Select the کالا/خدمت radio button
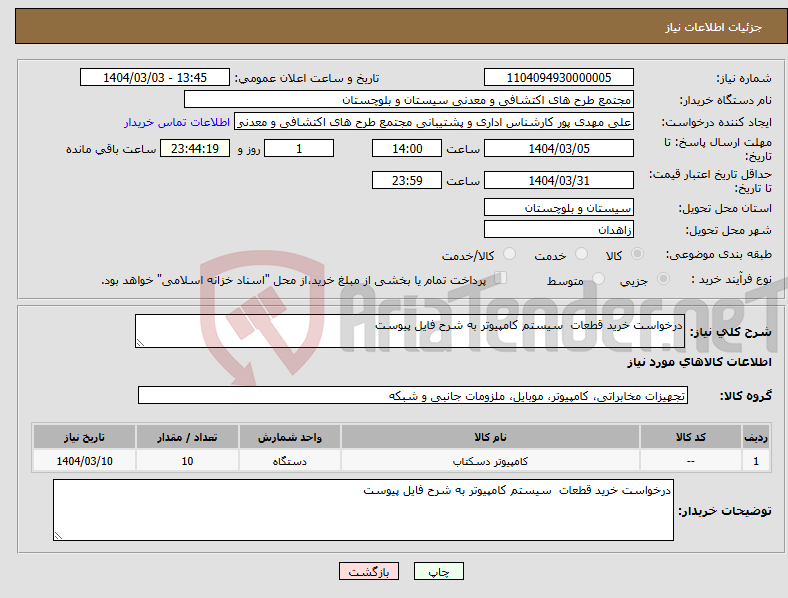Viewport: 788px width, 598px height. 509,254
